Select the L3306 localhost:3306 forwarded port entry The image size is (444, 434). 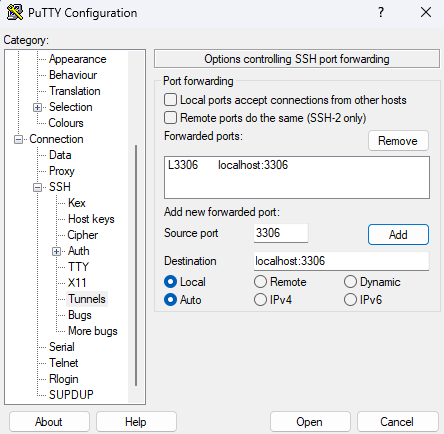coord(297,165)
